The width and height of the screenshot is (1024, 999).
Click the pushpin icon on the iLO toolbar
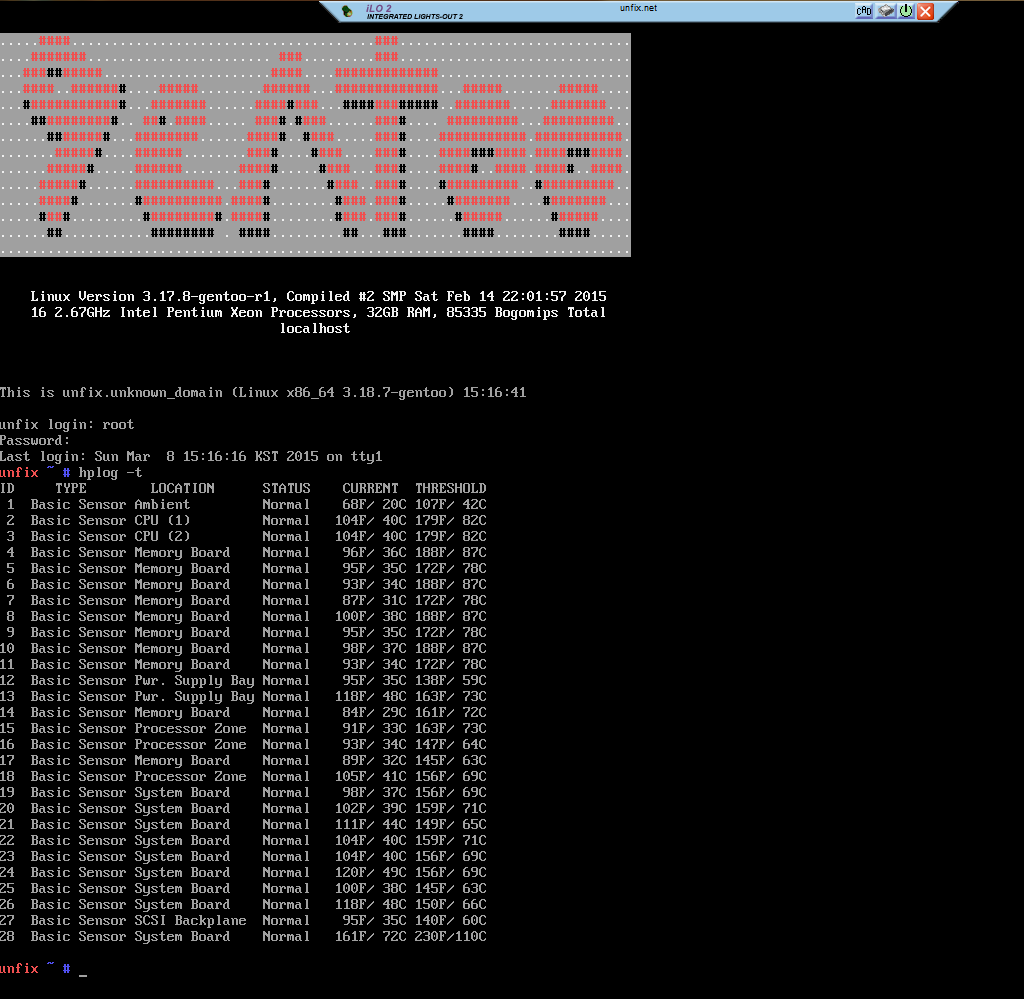pos(346,12)
